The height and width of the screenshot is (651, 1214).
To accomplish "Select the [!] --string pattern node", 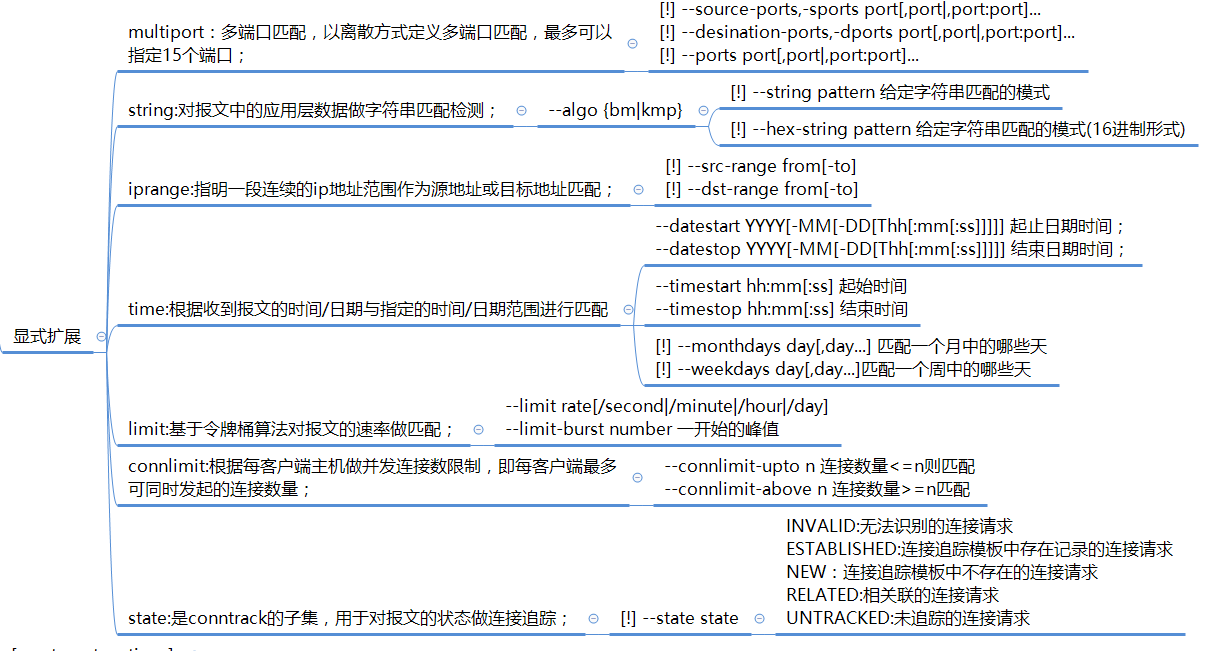I will click(890, 93).
